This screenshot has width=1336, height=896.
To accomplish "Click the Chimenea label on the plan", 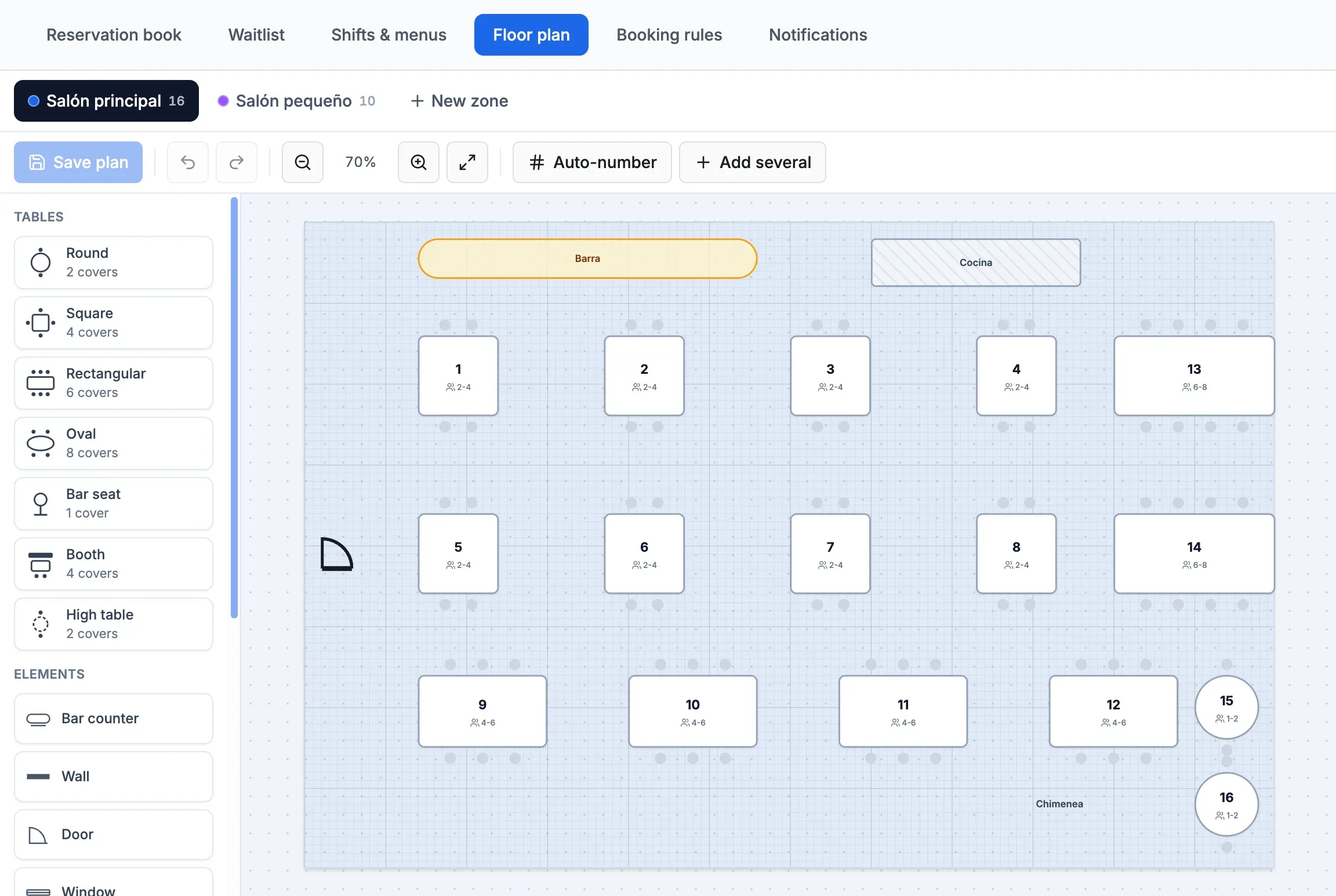I will pyautogui.click(x=1059, y=804).
